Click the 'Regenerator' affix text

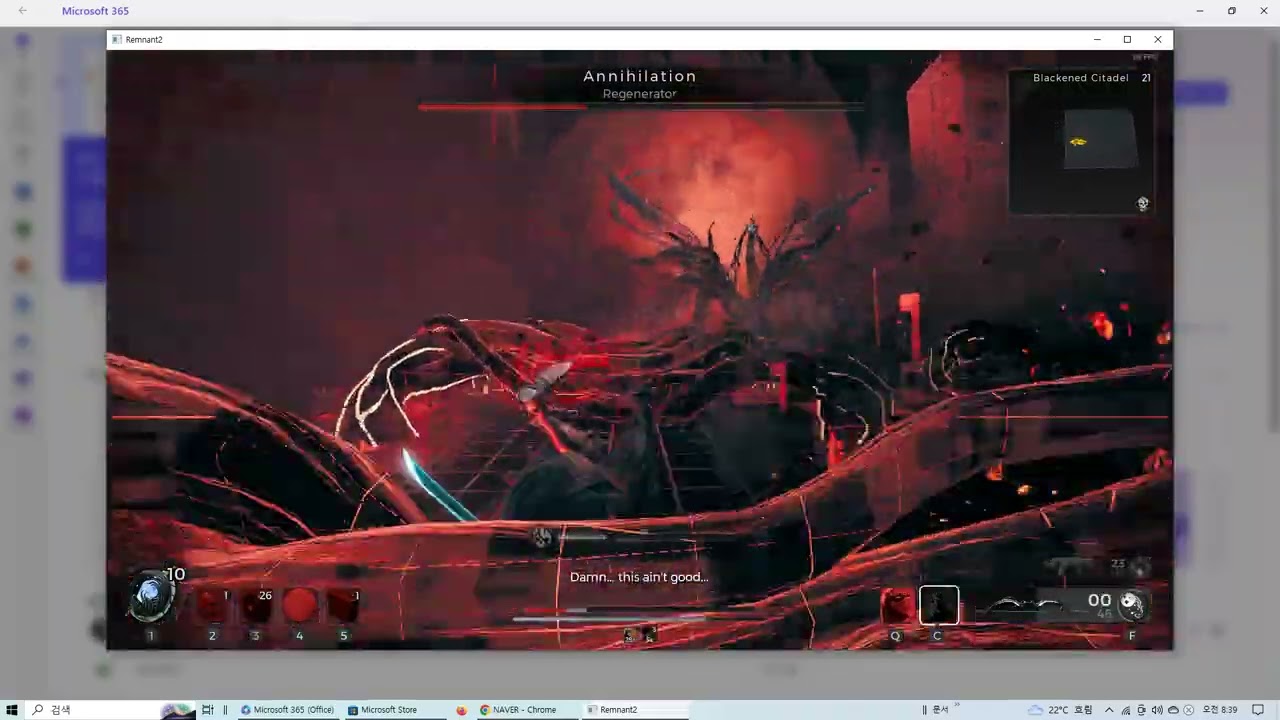click(x=640, y=94)
